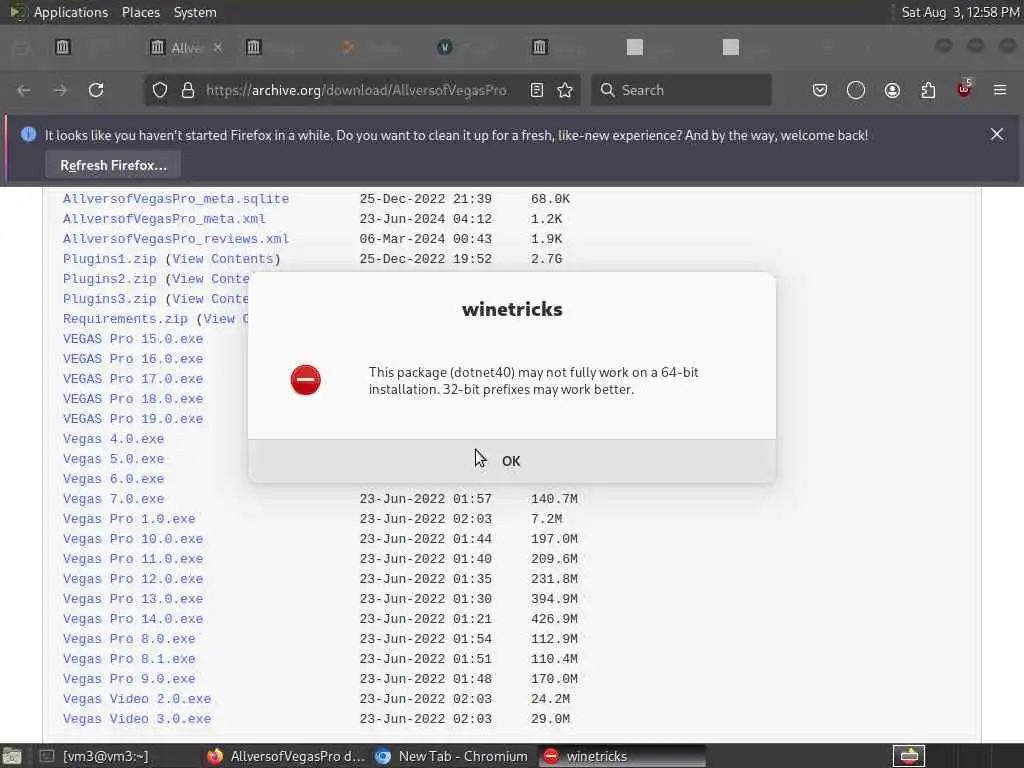Open AllversofVegasPro_meta.sqlite file link
1024x768 pixels.
coord(176,199)
